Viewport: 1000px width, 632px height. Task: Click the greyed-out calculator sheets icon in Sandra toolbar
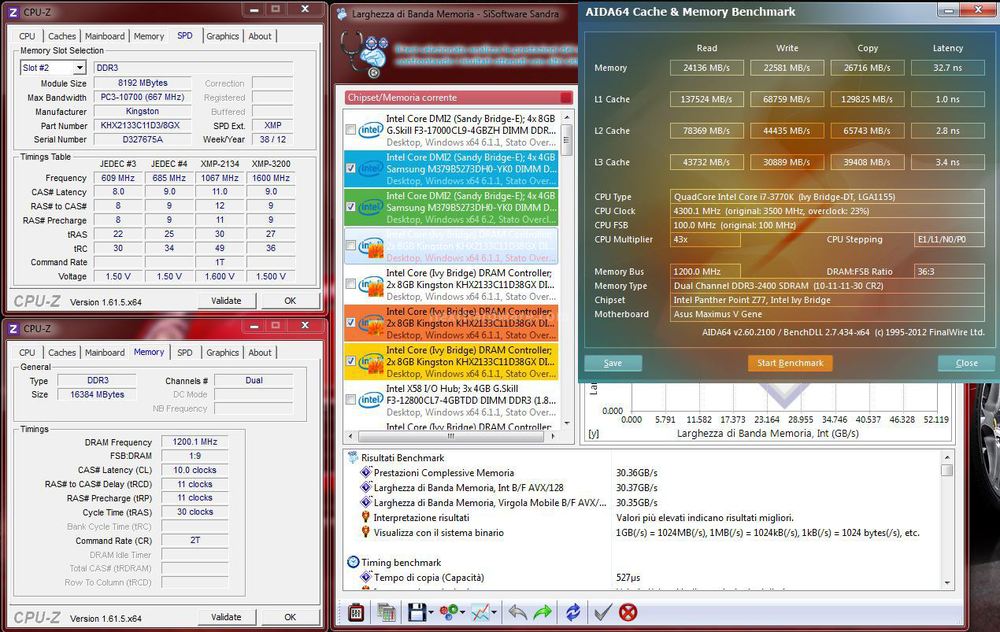pos(386,613)
